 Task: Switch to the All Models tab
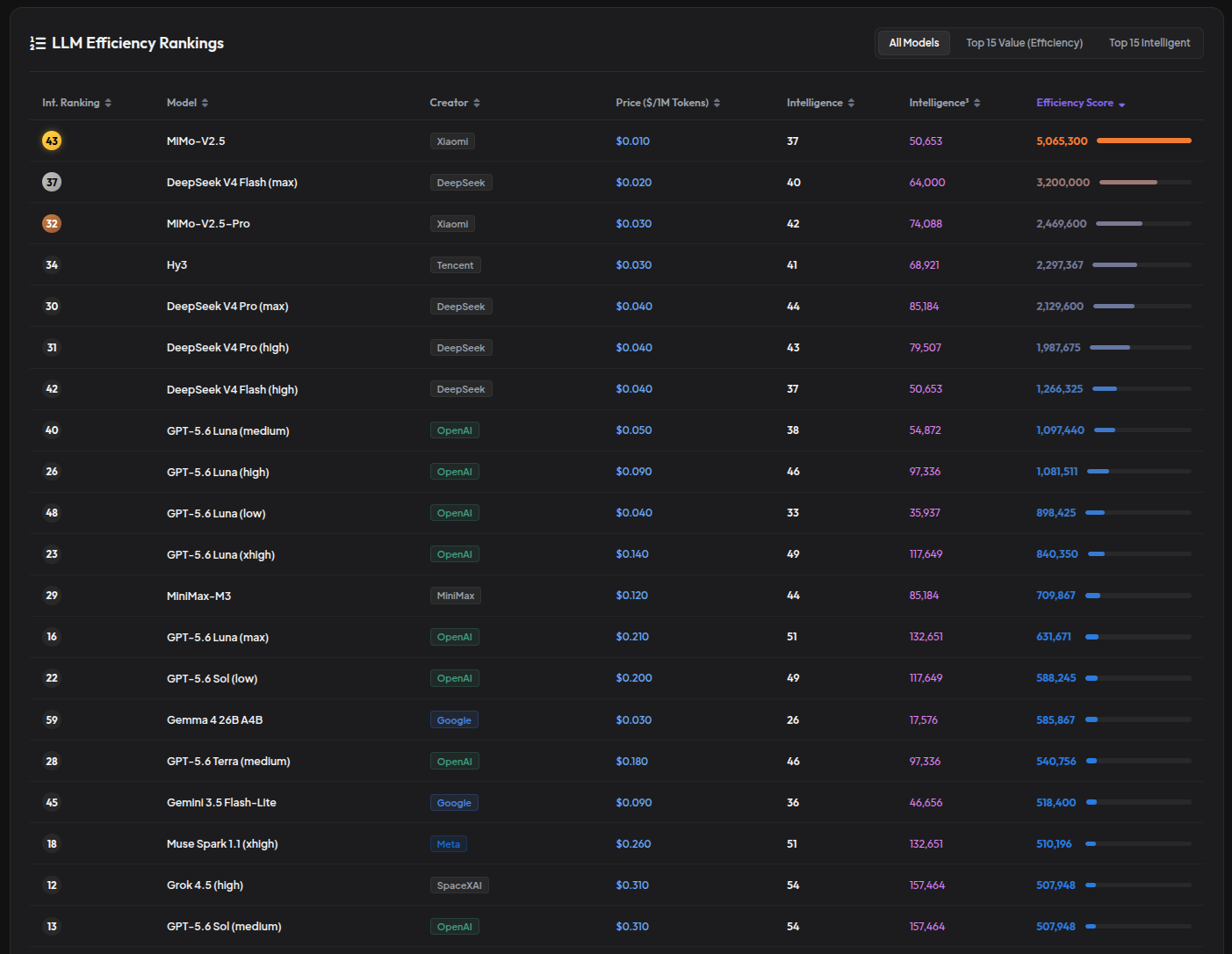pyautogui.click(x=914, y=43)
